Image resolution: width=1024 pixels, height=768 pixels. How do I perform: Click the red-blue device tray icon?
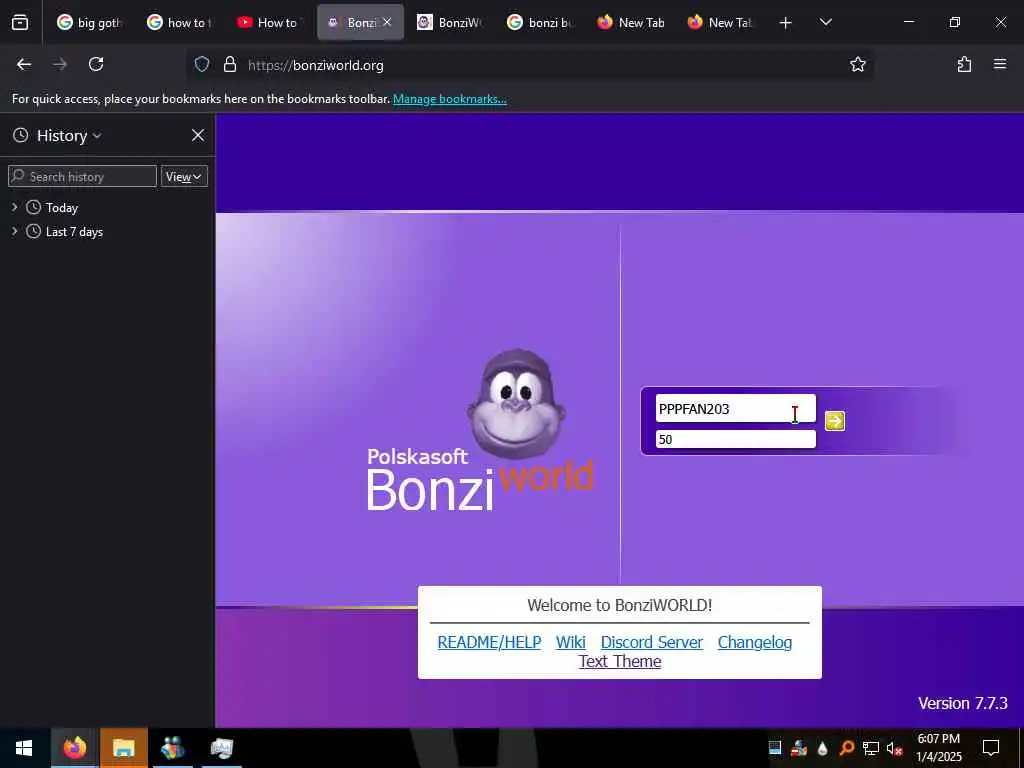click(799, 748)
